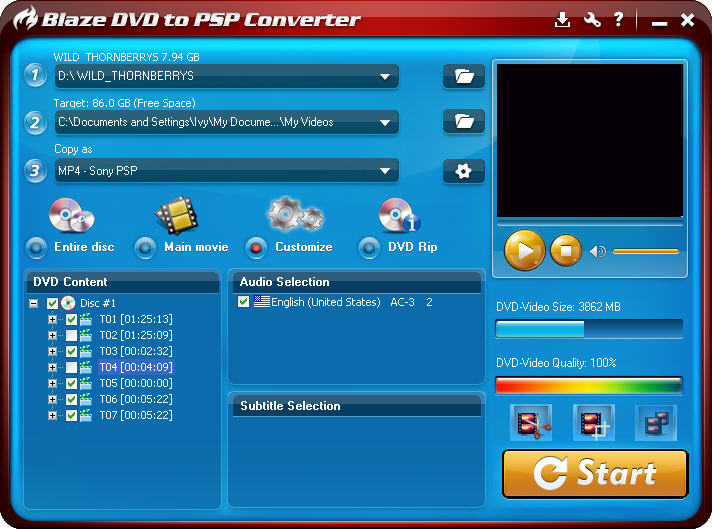
Task: Click the download icon in title bar
Action: [562, 20]
